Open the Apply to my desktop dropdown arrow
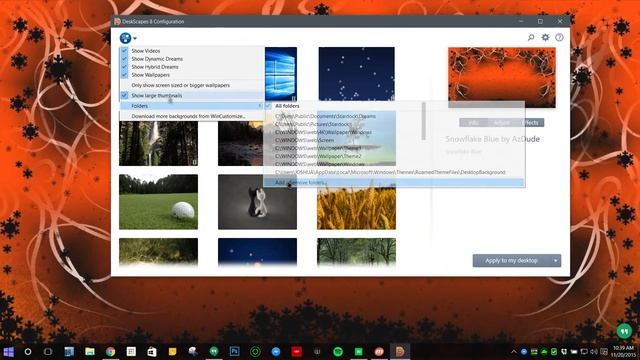The image size is (640, 360). tap(555, 260)
